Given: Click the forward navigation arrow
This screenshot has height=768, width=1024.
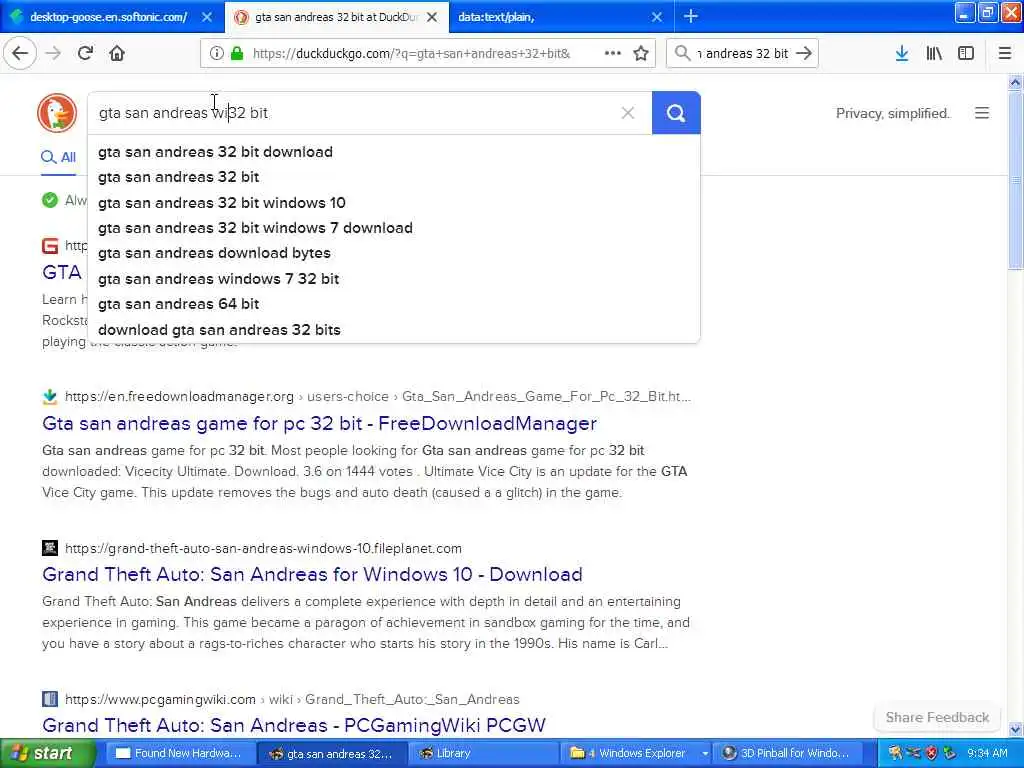Looking at the screenshot, I should 54,53.
